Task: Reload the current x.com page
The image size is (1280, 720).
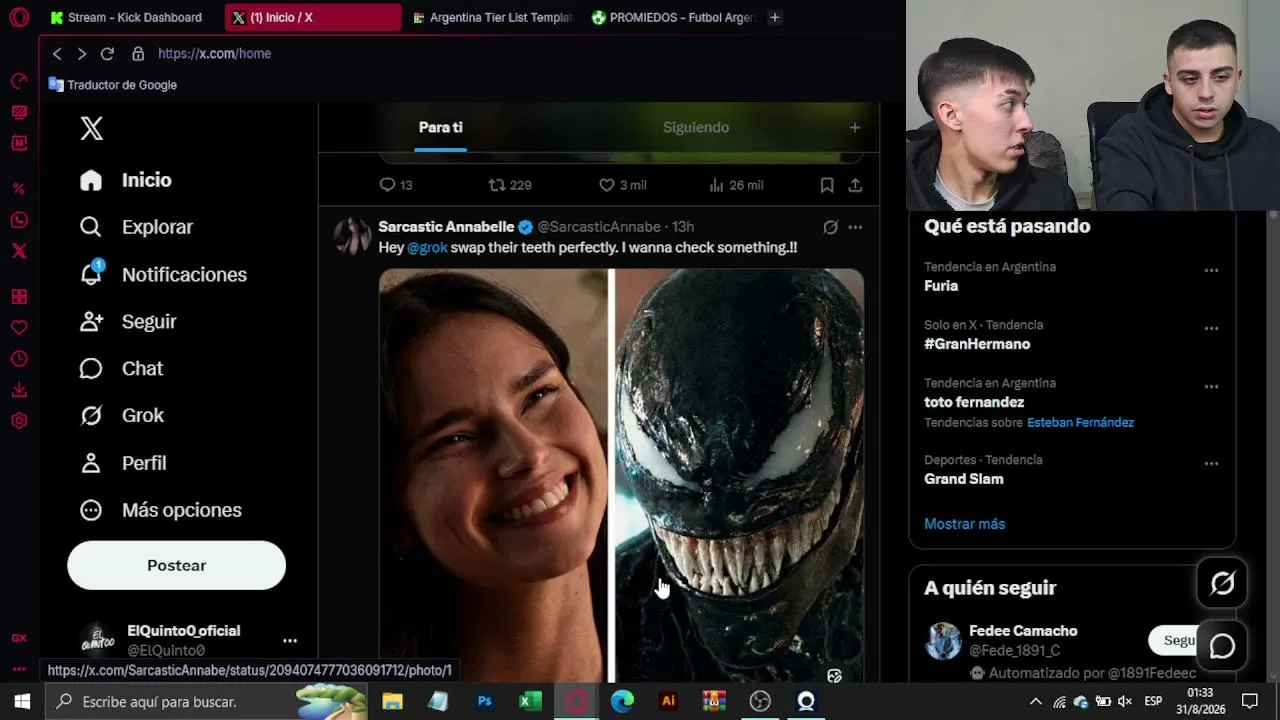Action: (107, 54)
